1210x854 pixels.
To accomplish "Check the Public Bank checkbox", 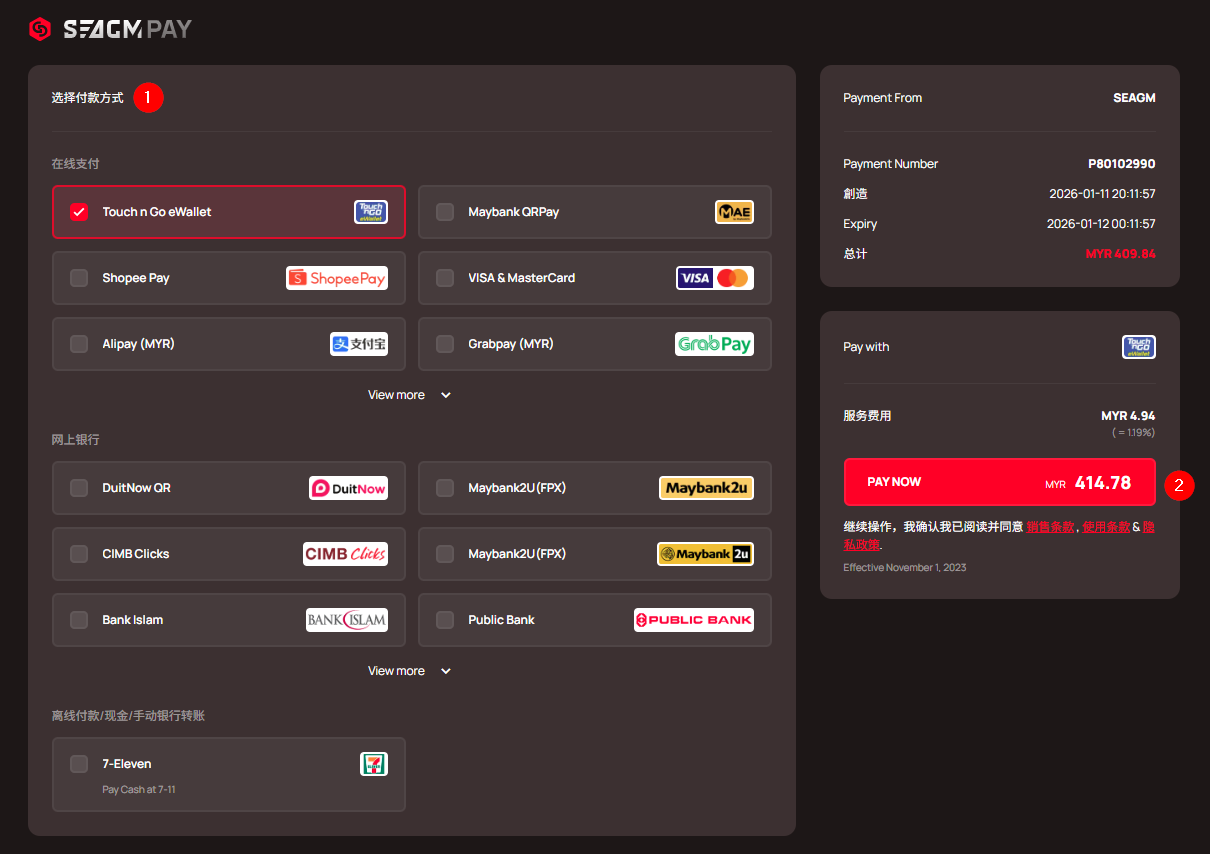I will [445, 620].
